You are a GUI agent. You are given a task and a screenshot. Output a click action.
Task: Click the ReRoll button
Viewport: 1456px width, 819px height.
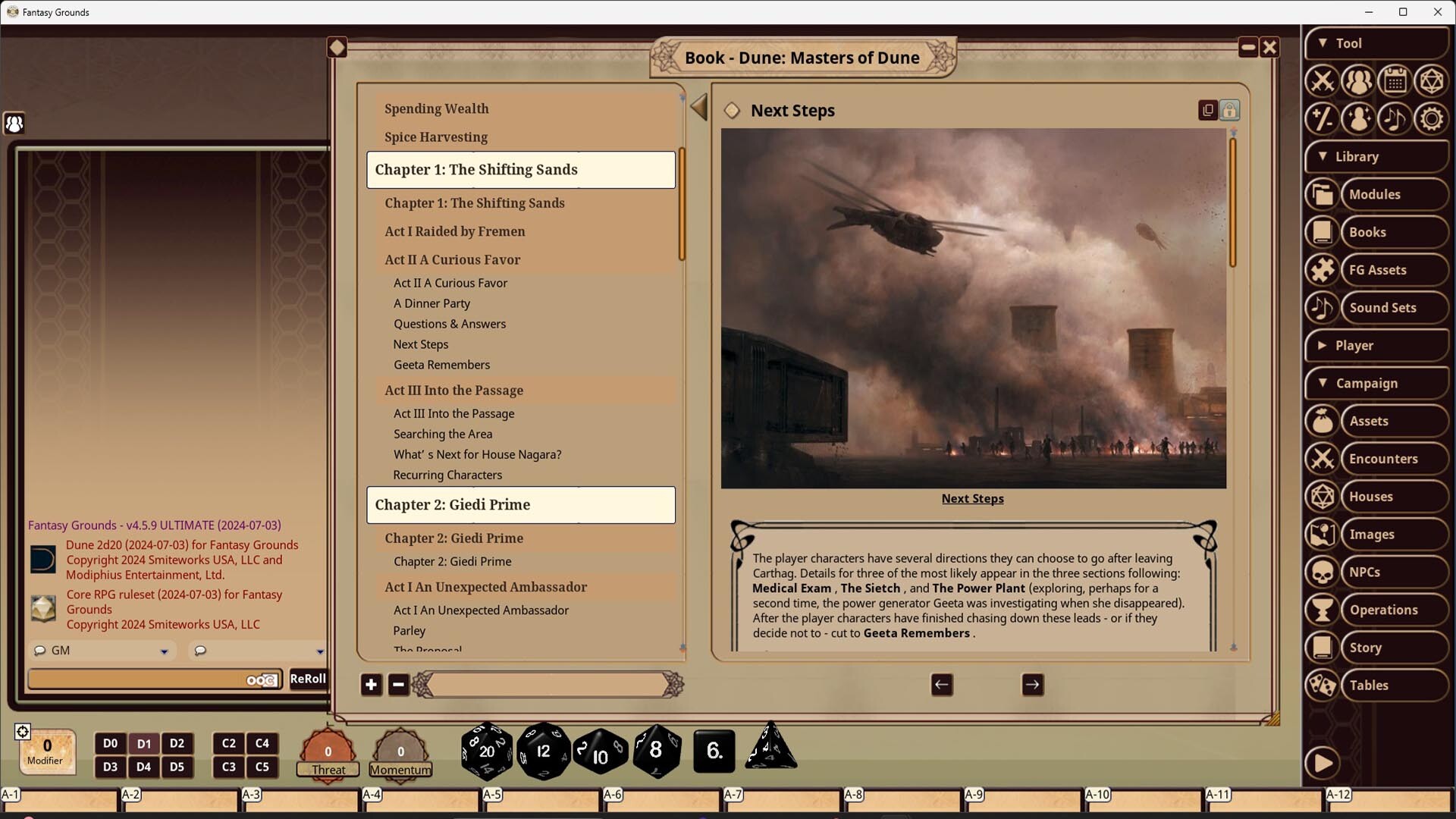click(x=308, y=679)
